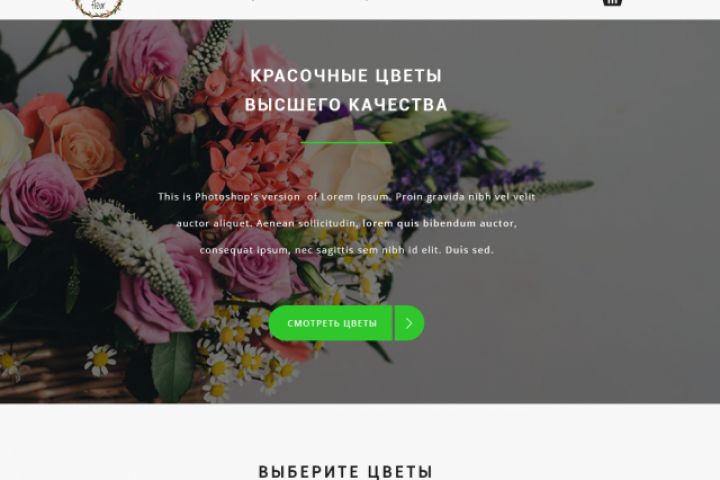Click the green divider under the heading
This screenshot has height=480, width=720.
(x=347, y=142)
